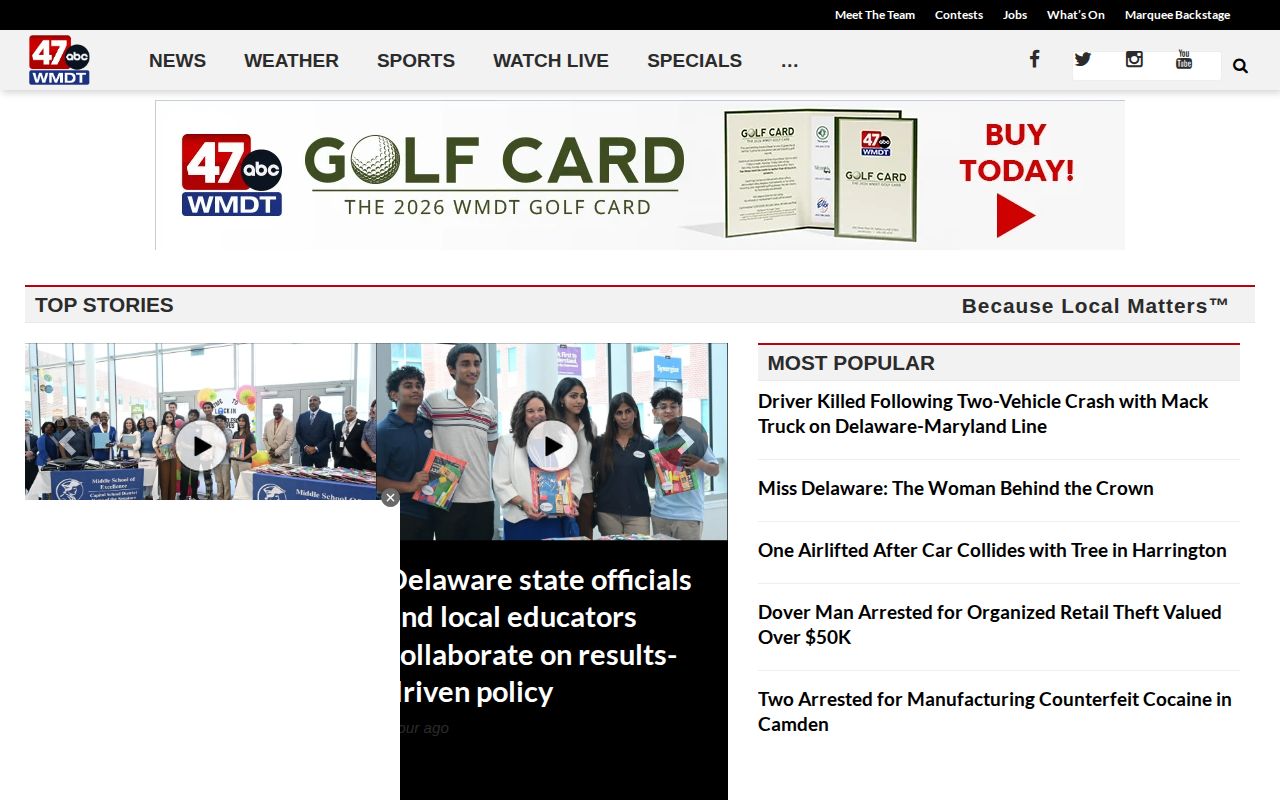Screen dimensions: 1280x800
Task: Open Miss Delaware Woman Behind Crown story
Action: (x=955, y=488)
